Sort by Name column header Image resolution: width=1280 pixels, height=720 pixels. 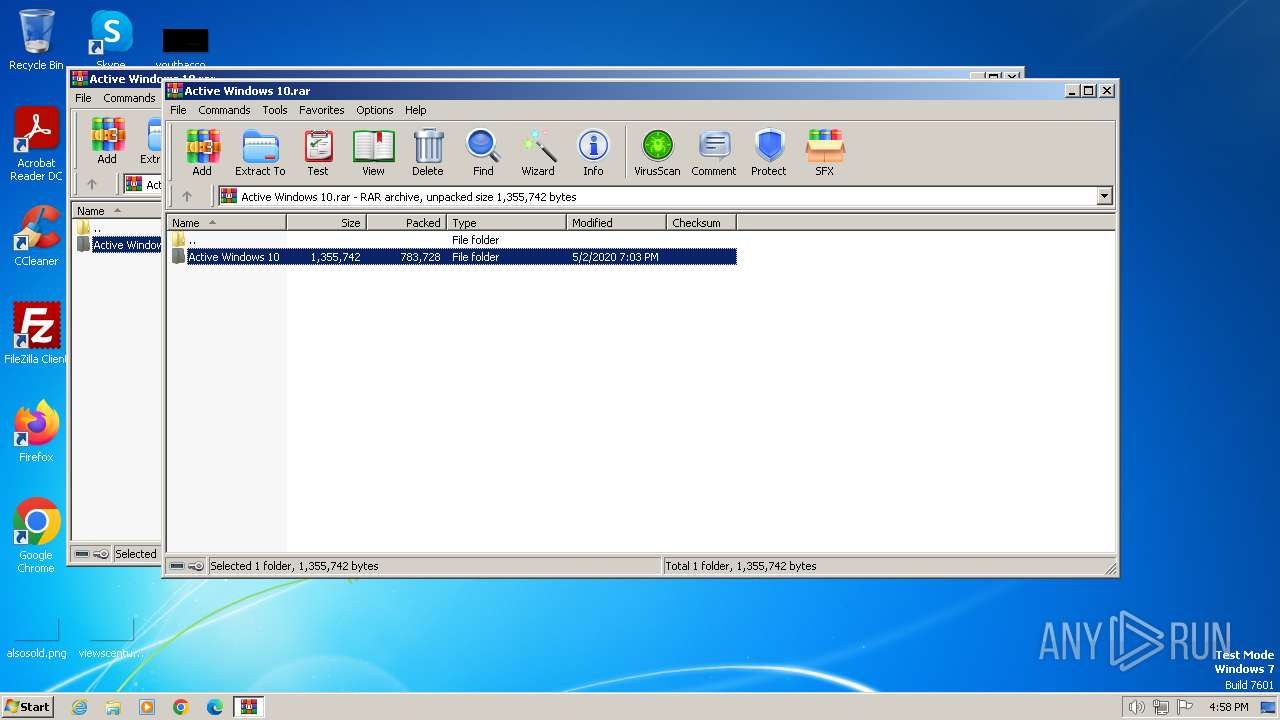click(x=227, y=223)
